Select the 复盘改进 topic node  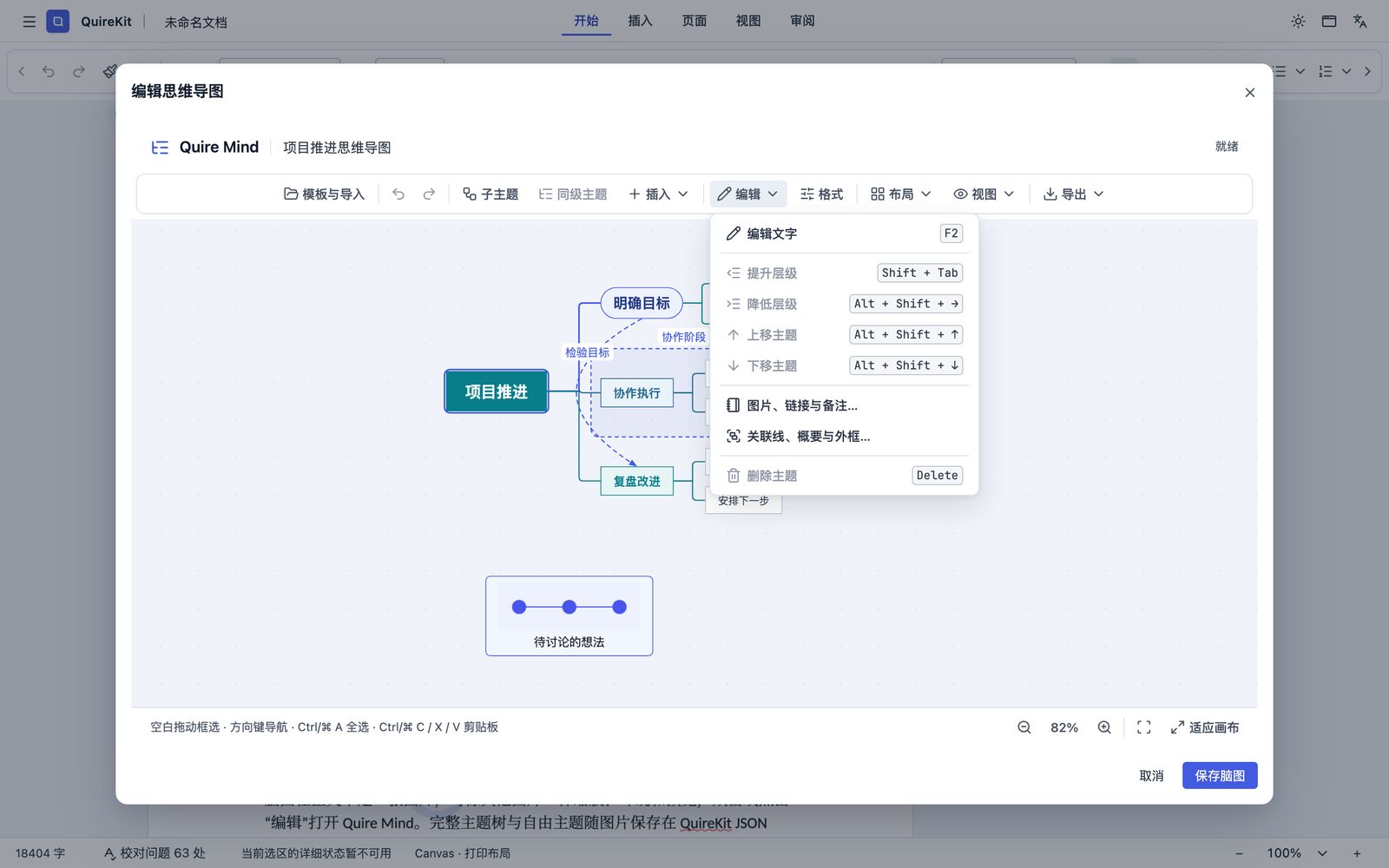(637, 481)
